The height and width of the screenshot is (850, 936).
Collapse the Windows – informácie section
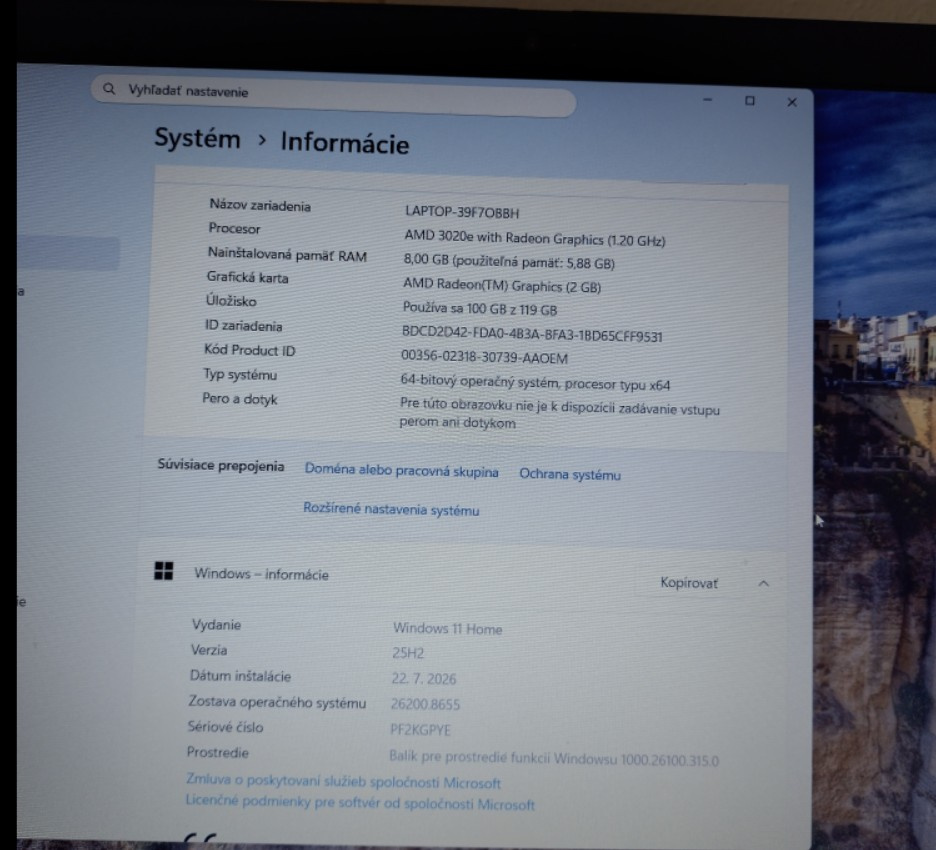pyautogui.click(x=763, y=583)
